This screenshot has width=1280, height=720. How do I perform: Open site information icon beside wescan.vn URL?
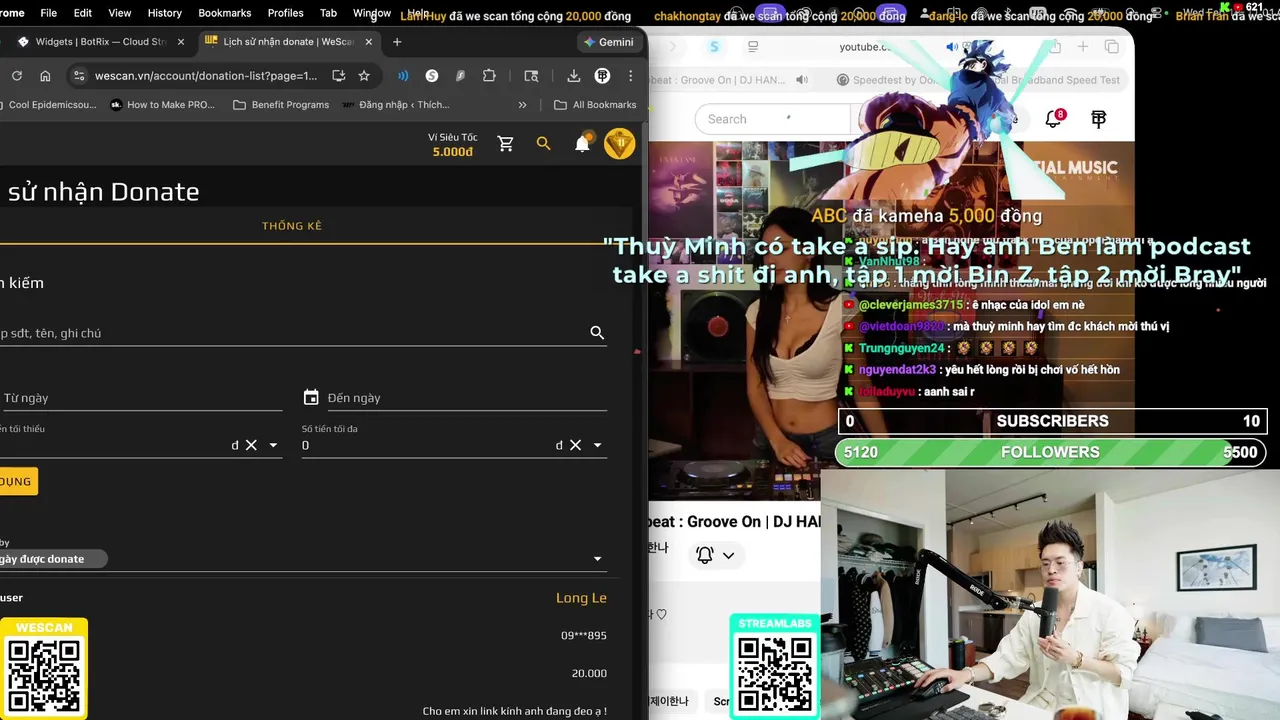[x=79, y=76]
